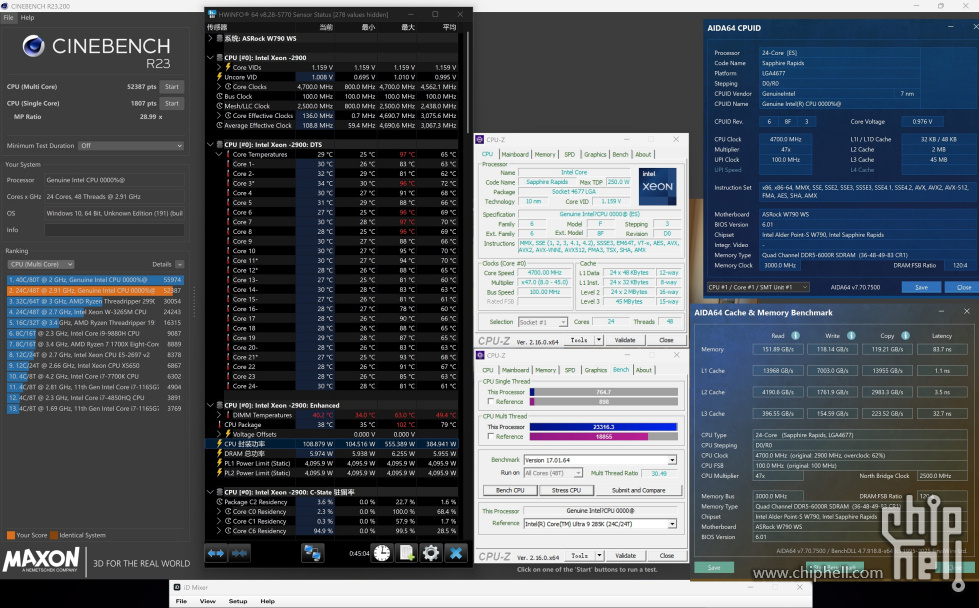Select the AMD Ryzen Threadripper 299 ranking row
The width and height of the screenshot is (979, 608).
[x=95, y=301]
